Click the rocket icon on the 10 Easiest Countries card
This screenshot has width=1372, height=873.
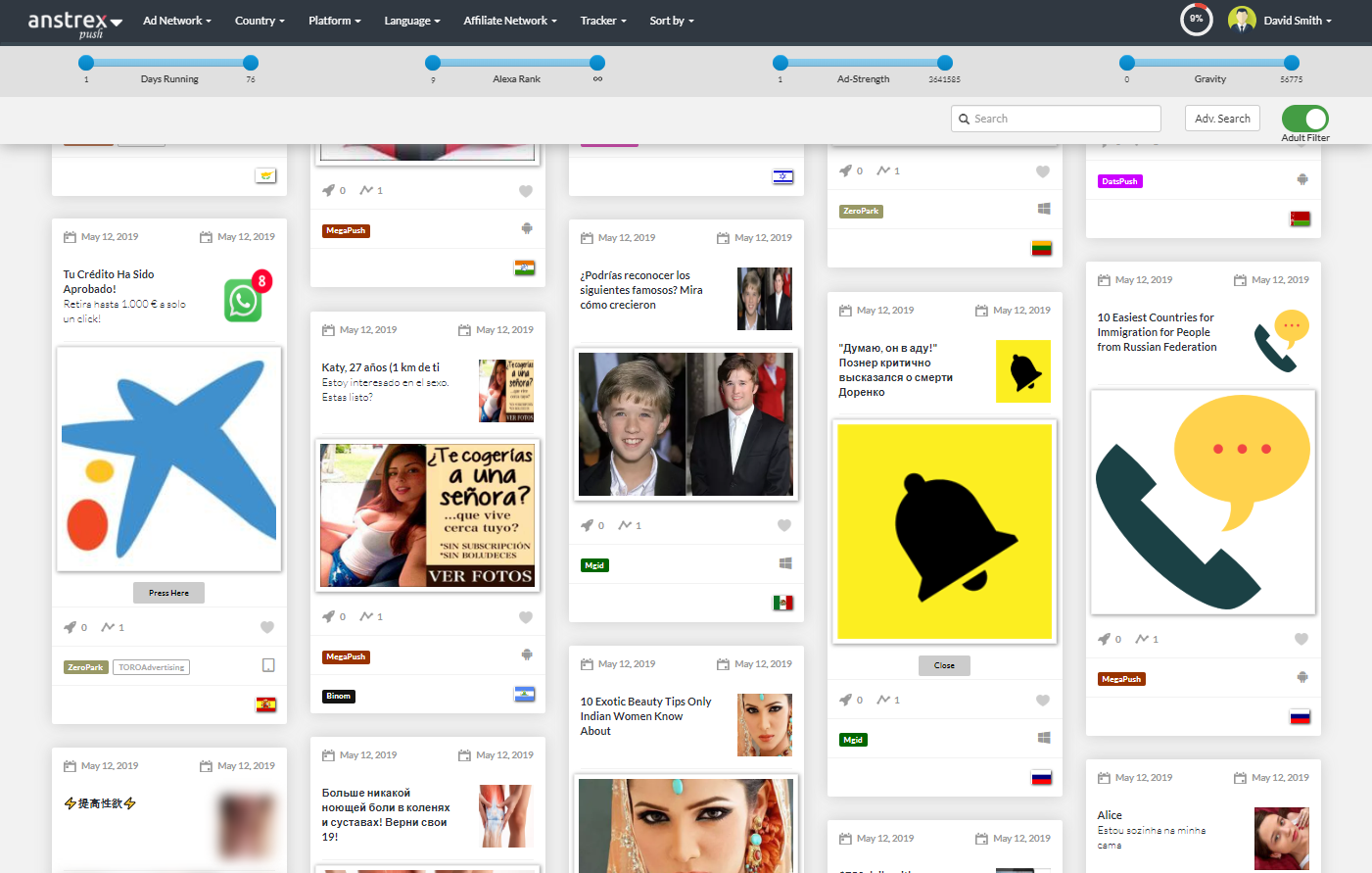click(x=1104, y=639)
